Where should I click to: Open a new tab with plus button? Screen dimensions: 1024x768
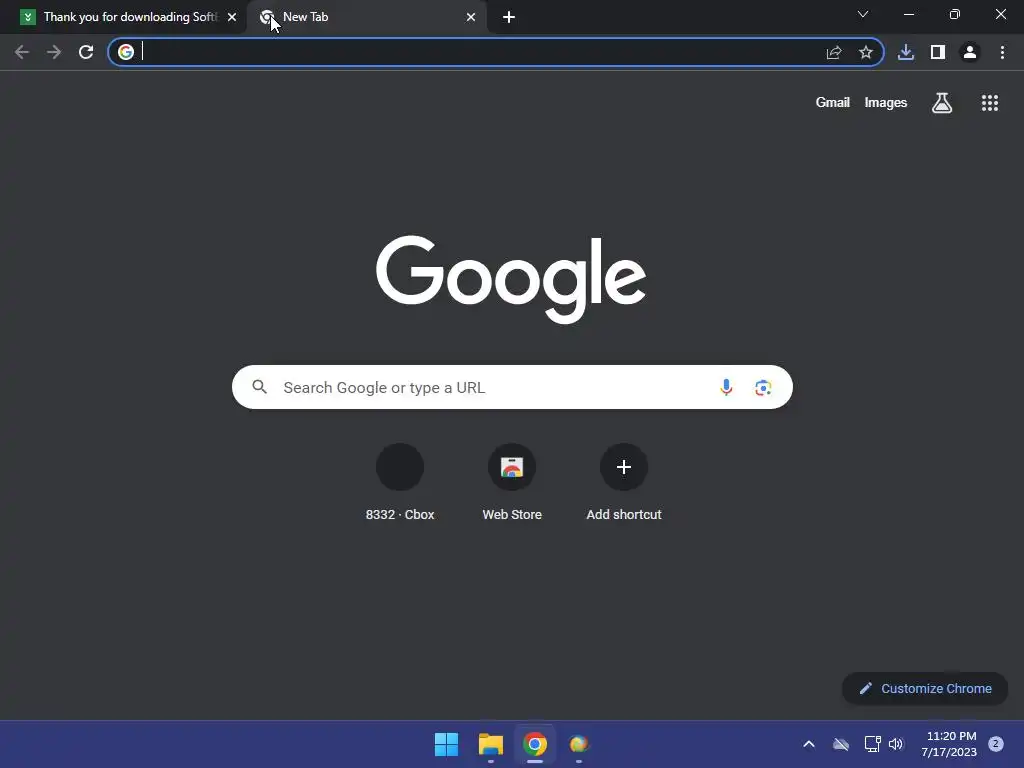509,17
